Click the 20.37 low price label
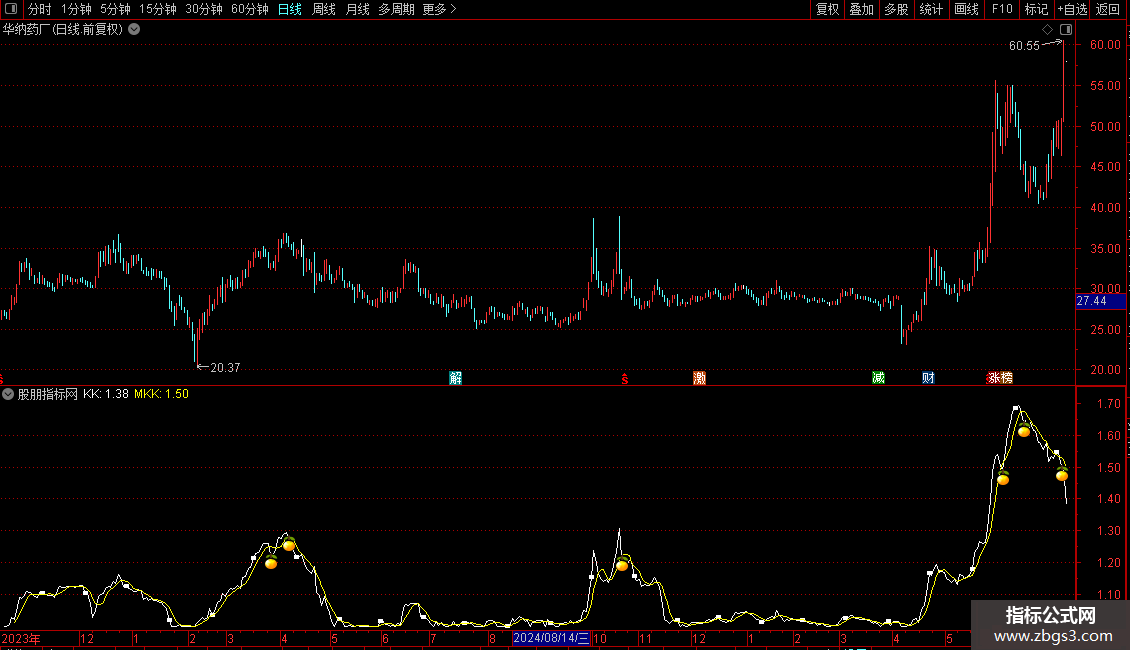 (x=225, y=368)
